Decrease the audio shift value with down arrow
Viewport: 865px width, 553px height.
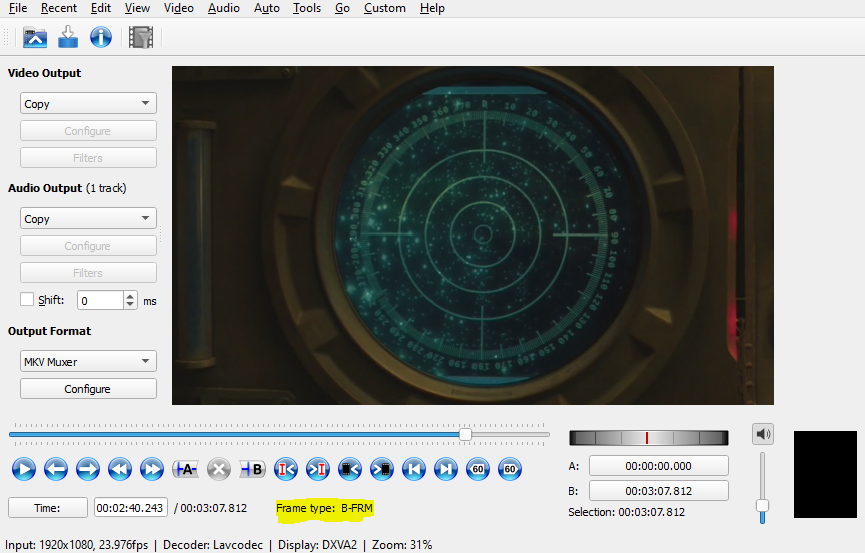point(130,304)
